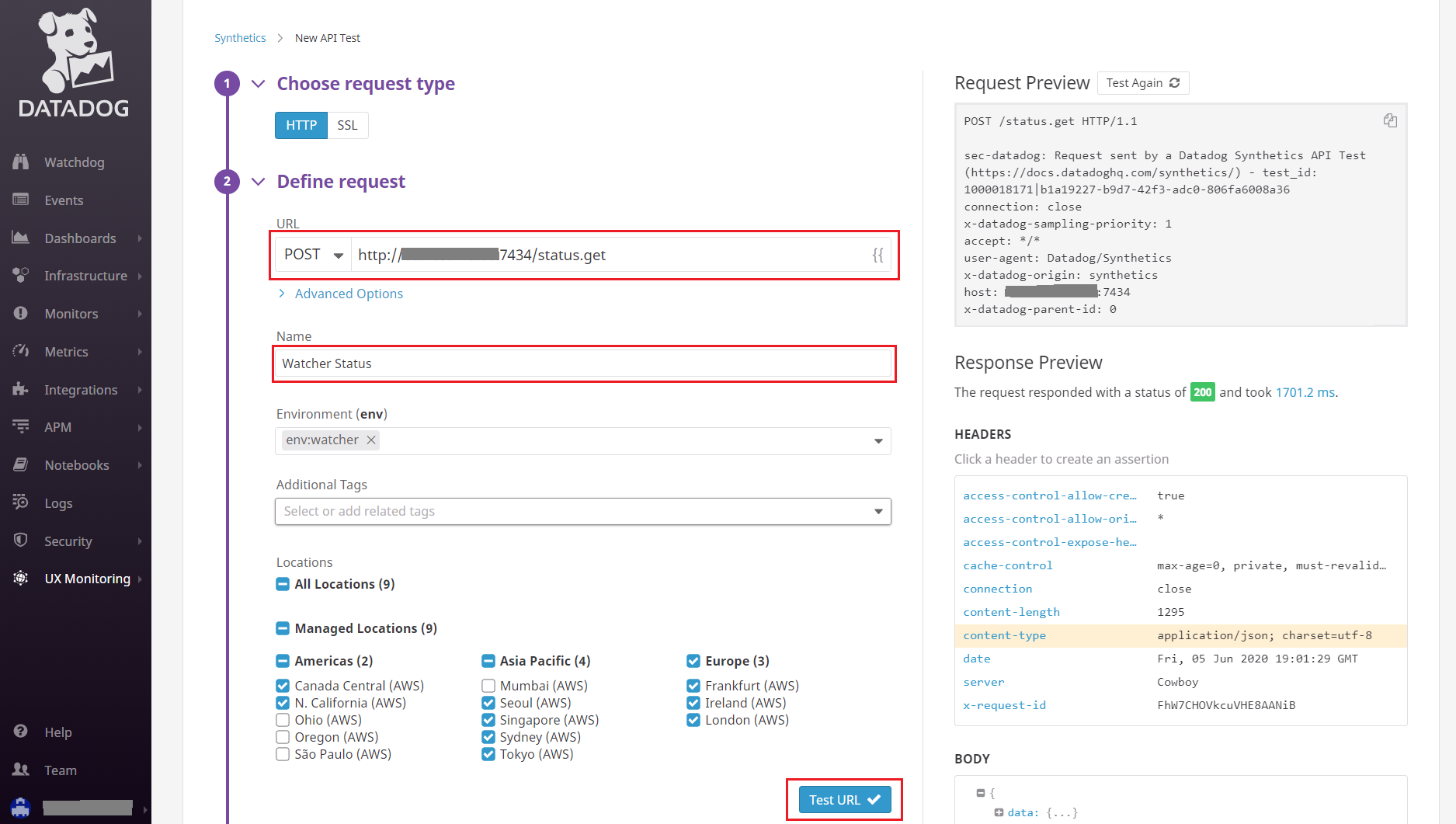Click the Team people icon
Screen dimensions: 1456x824
tap(21, 770)
